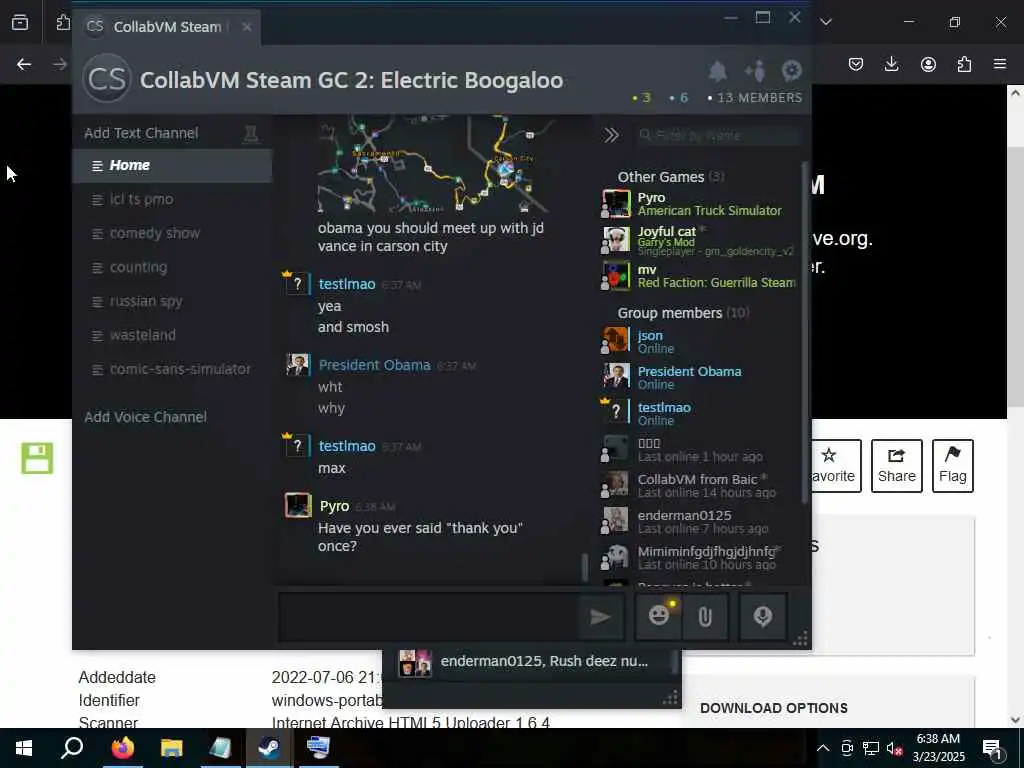Show hidden system tray icons
The height and width of the screenshot is (768, 1024).
coord(823,748)
